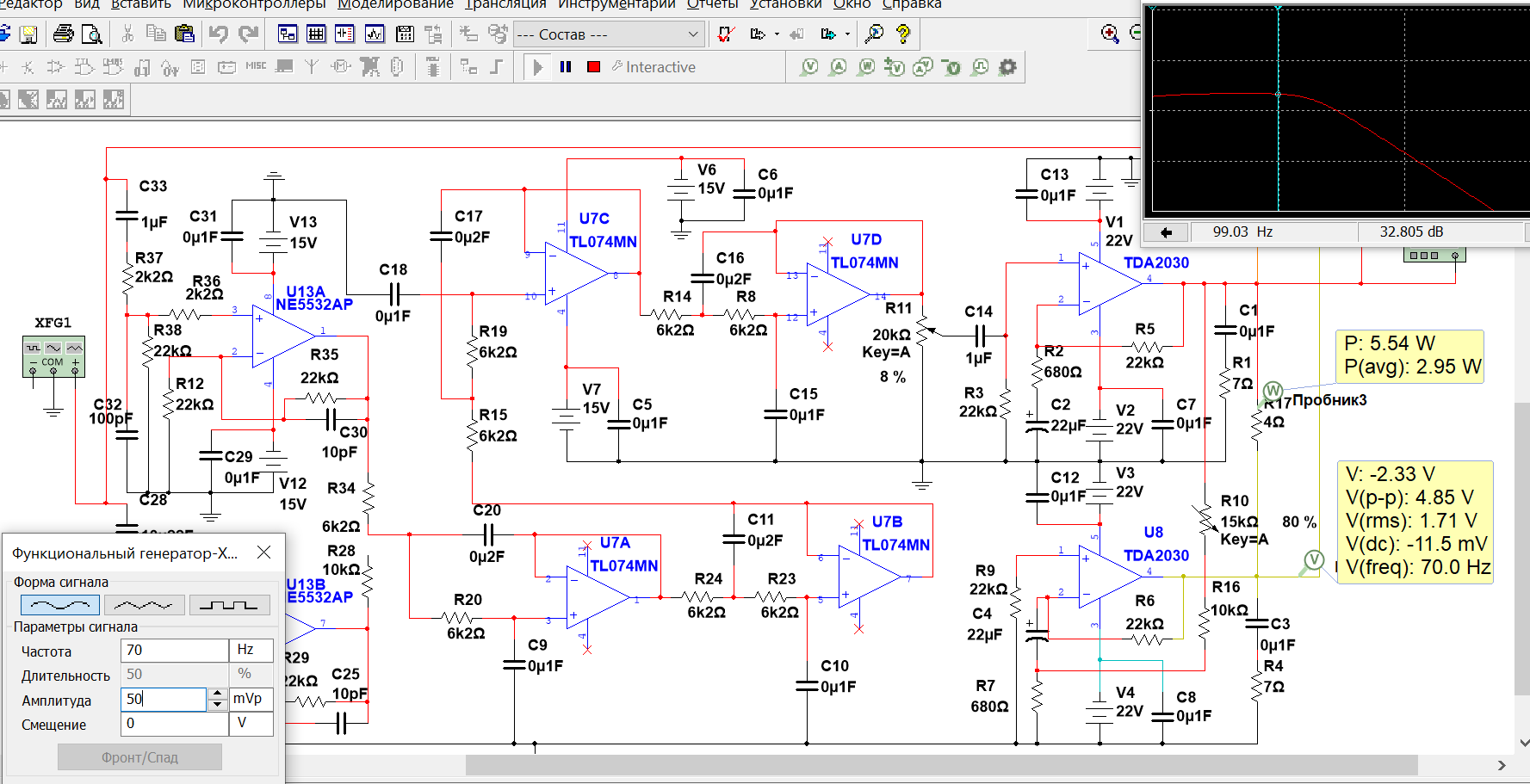Image resolution: width=1530 pixels, height=784 pixels.
Task: Select sine waveform in function generator
Action: pos(60,605)
